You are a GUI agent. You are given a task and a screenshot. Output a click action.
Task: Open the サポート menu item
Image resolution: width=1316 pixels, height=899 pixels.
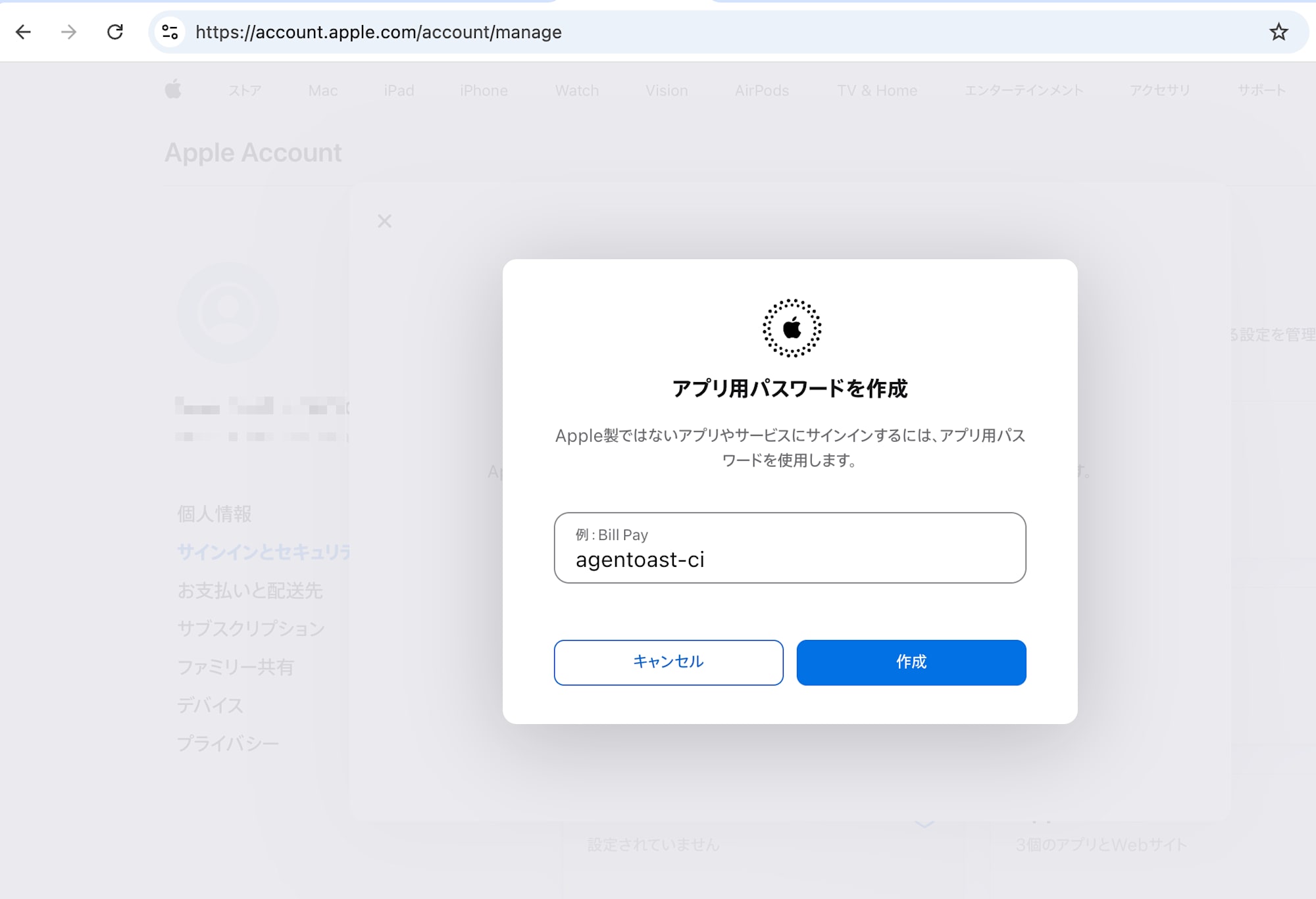point(1261,91)
